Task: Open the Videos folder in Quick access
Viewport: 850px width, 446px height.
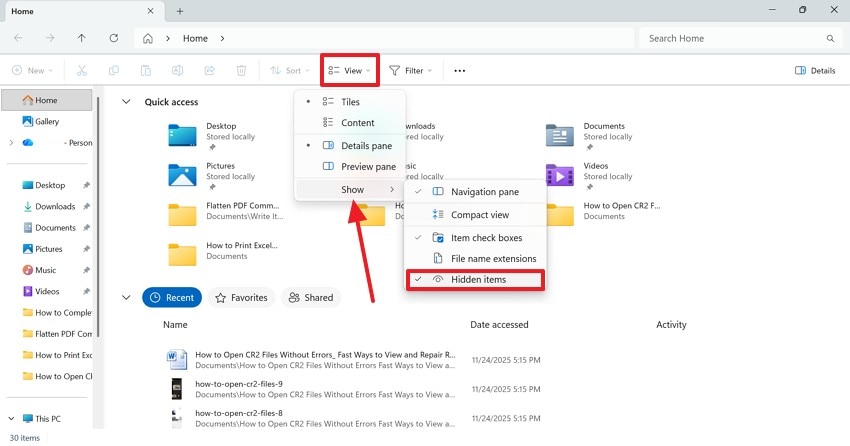Action: pos(591,176)
